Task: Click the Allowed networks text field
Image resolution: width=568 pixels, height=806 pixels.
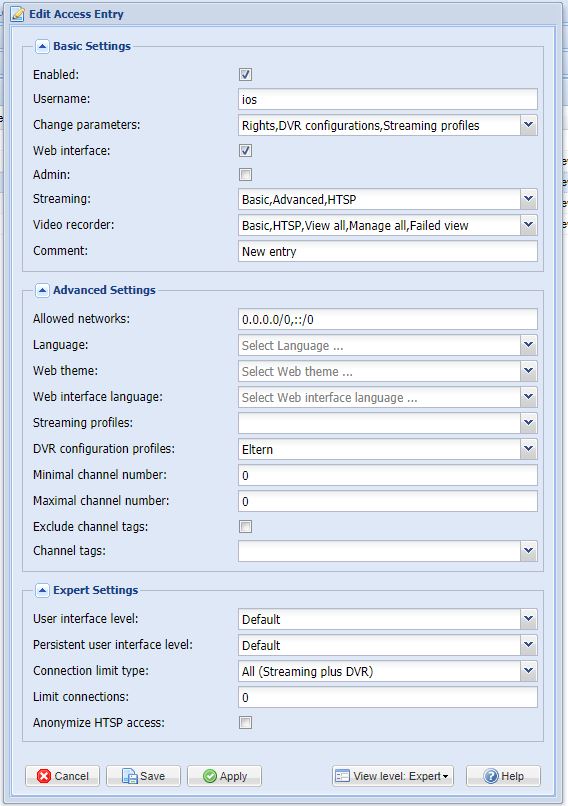Action: click(388, 319)
